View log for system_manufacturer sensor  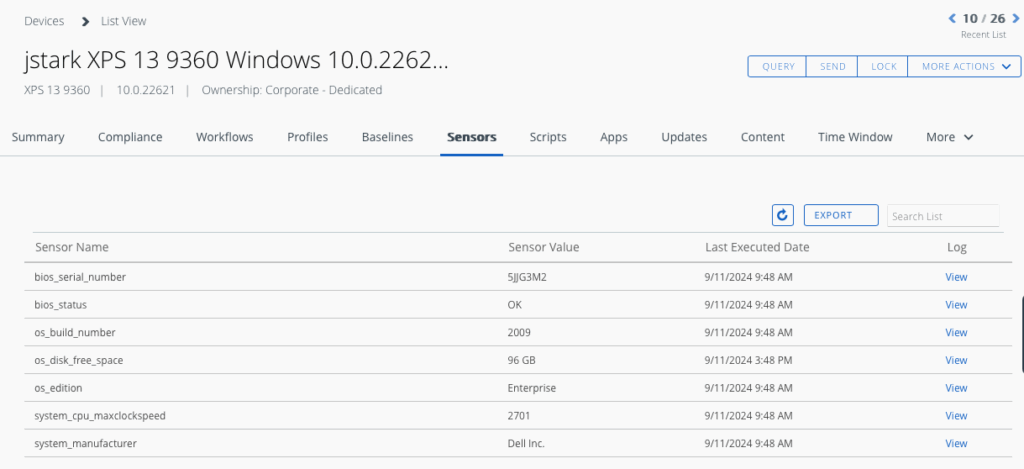956,443
